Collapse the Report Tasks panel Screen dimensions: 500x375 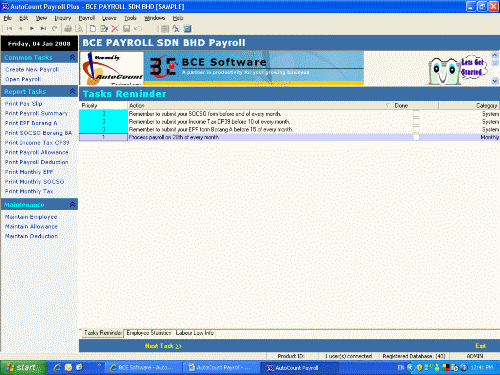pyautogui.click(x=72, y=91)
